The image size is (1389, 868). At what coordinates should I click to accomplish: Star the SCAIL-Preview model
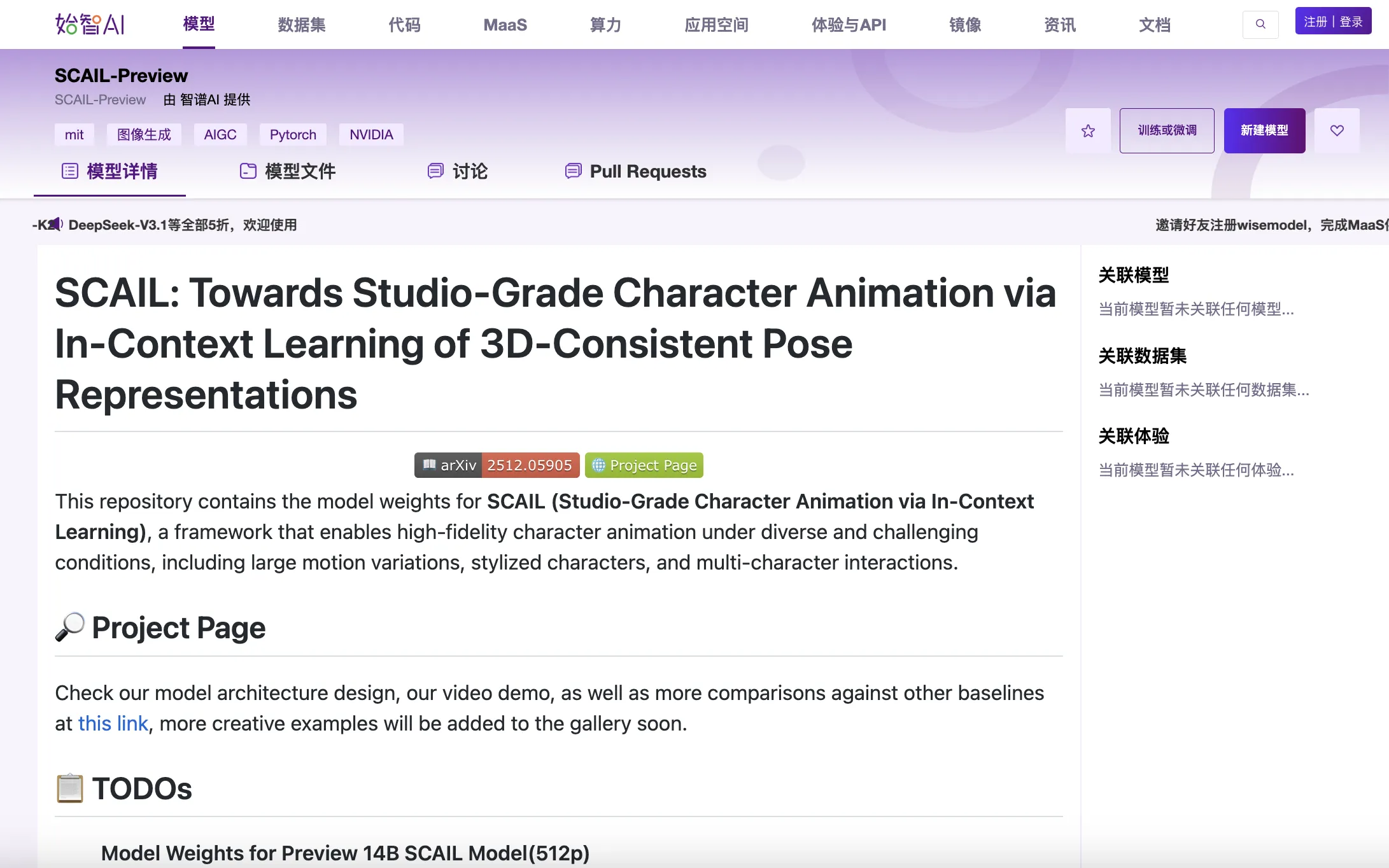tap(1088, 130)
